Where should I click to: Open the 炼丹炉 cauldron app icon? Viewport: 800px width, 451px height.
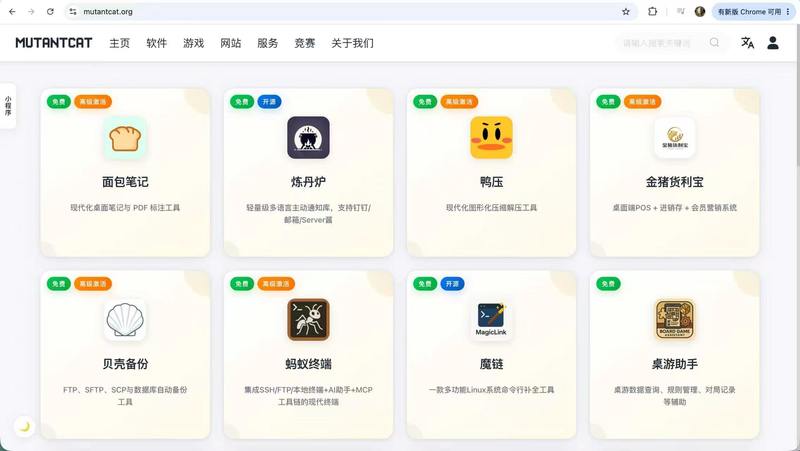coord(308,138)
